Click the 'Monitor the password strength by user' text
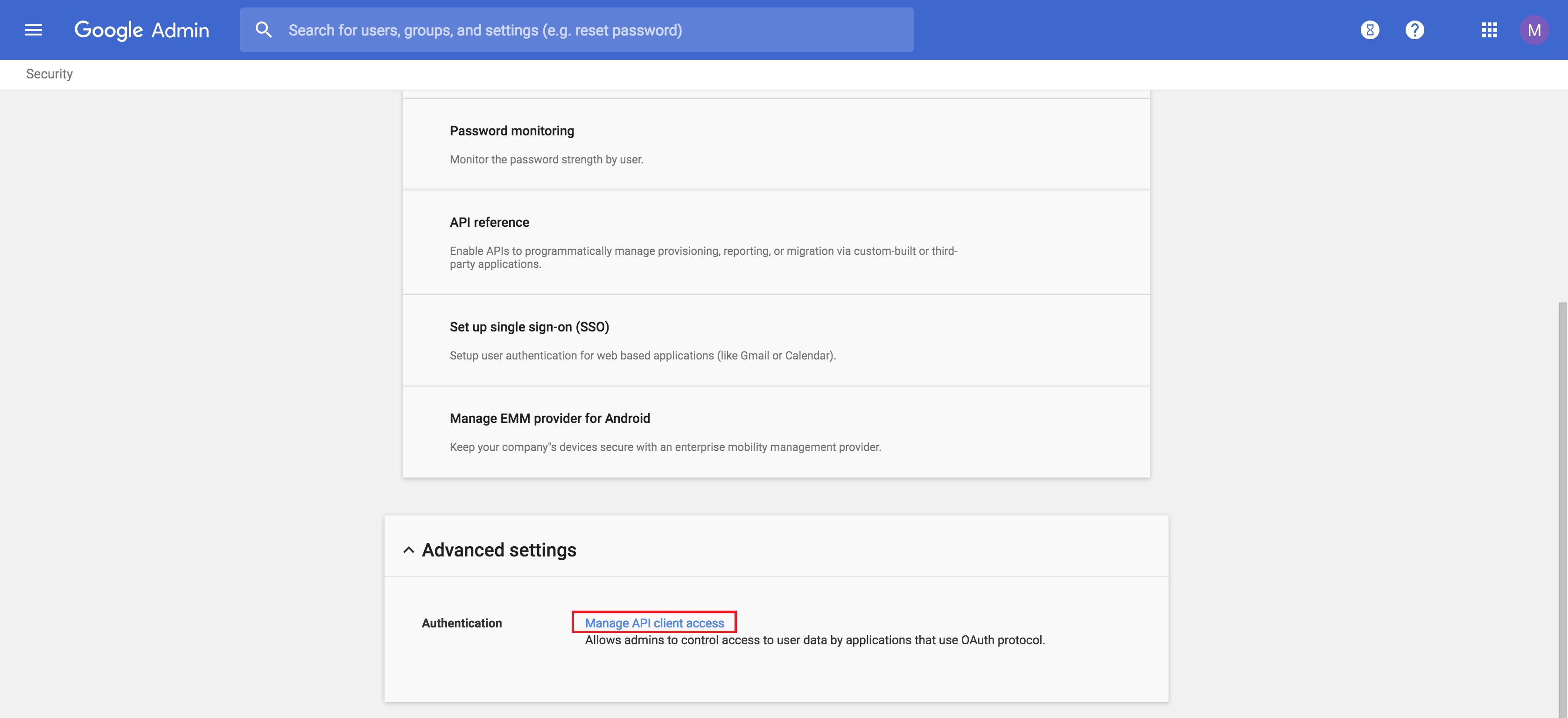The width and height of the screenshot is (1568, 718). coord(546,160)
